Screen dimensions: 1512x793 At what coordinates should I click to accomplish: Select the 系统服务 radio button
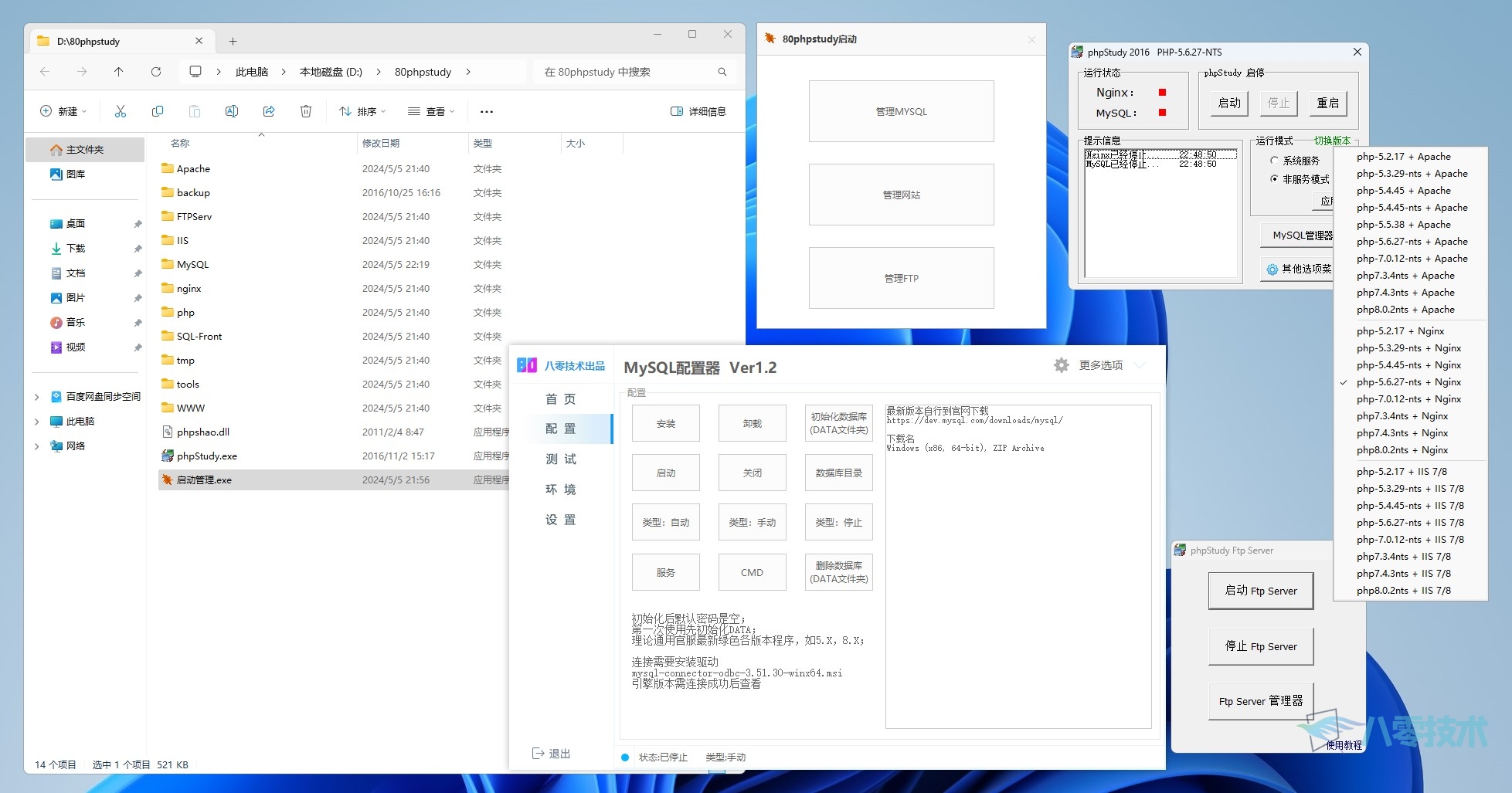(x=1274, y=161)
